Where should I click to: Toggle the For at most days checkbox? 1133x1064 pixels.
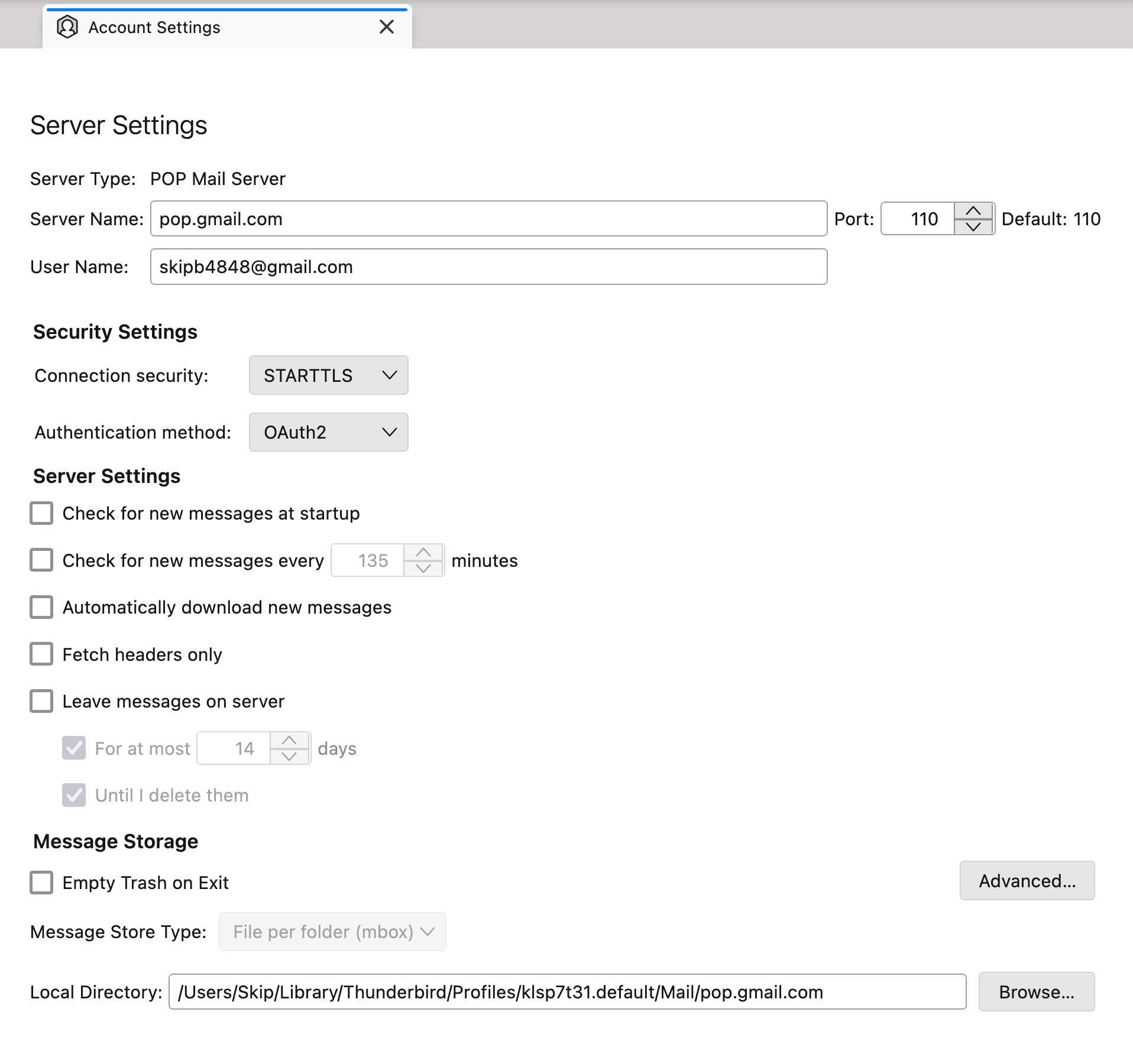coord(74,748)
